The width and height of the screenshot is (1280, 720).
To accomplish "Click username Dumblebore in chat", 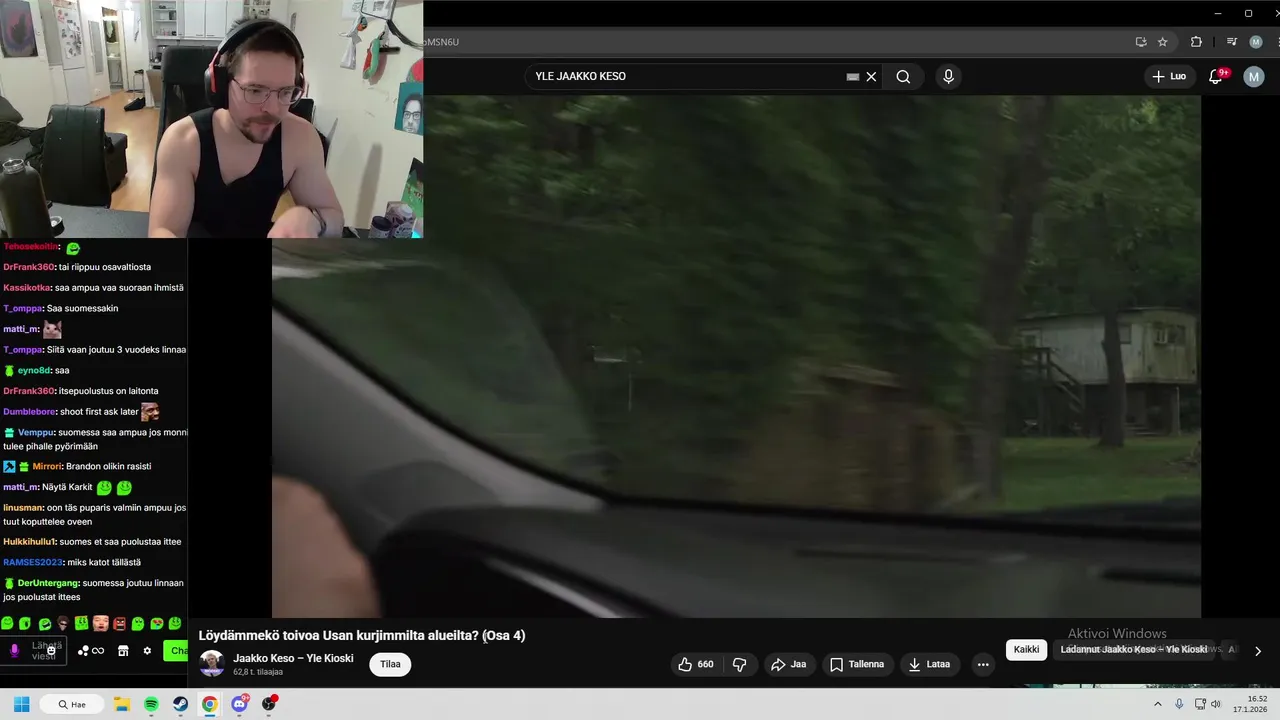I will [29, 412].
